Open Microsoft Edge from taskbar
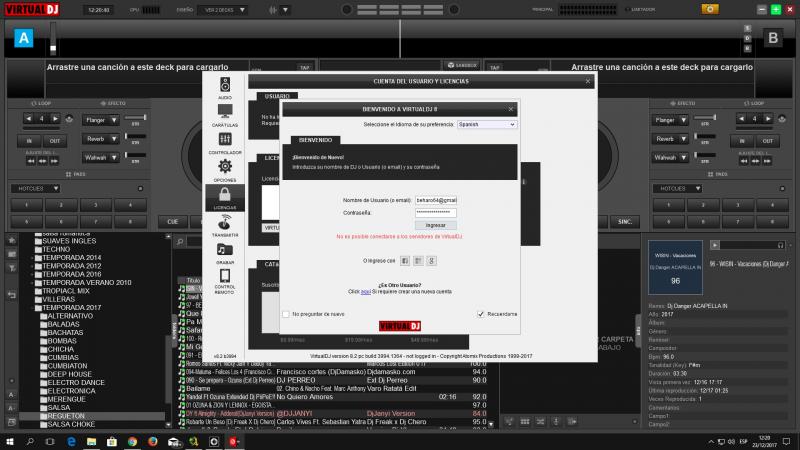The height and width of the screenshot is (450, 800). (71, 441)
